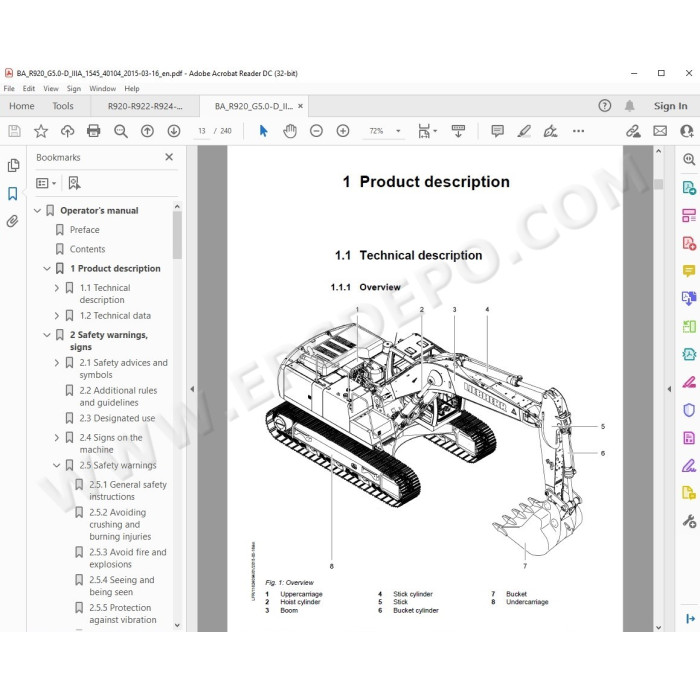Screen dimensions: 700x700
Task: Open the File menu
Action: pos(9,88)
